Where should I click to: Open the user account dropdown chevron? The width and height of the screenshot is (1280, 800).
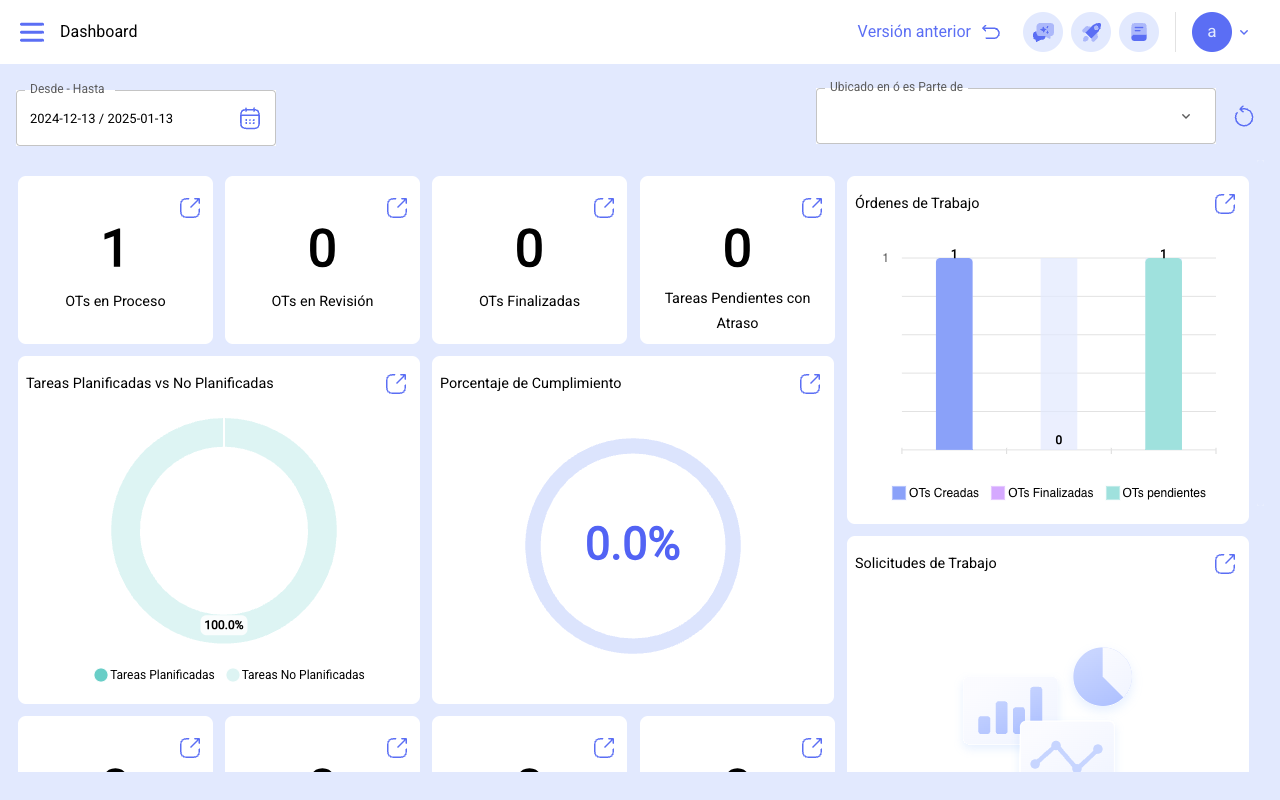coord(1244,32)
